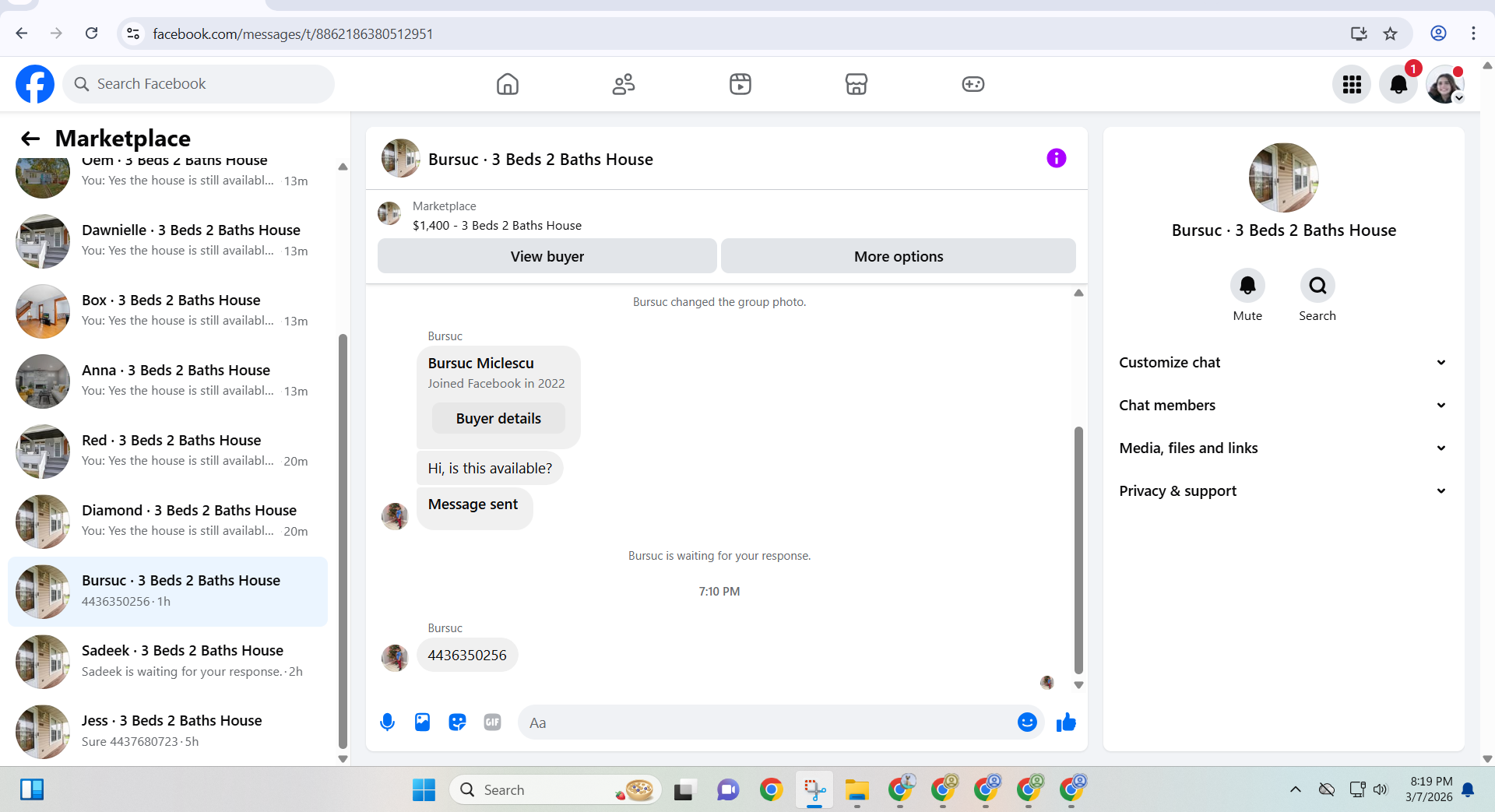Screen dimensions: 1495x812
Task: Send a thumbs-up like
Action: tap(1066, 722)
